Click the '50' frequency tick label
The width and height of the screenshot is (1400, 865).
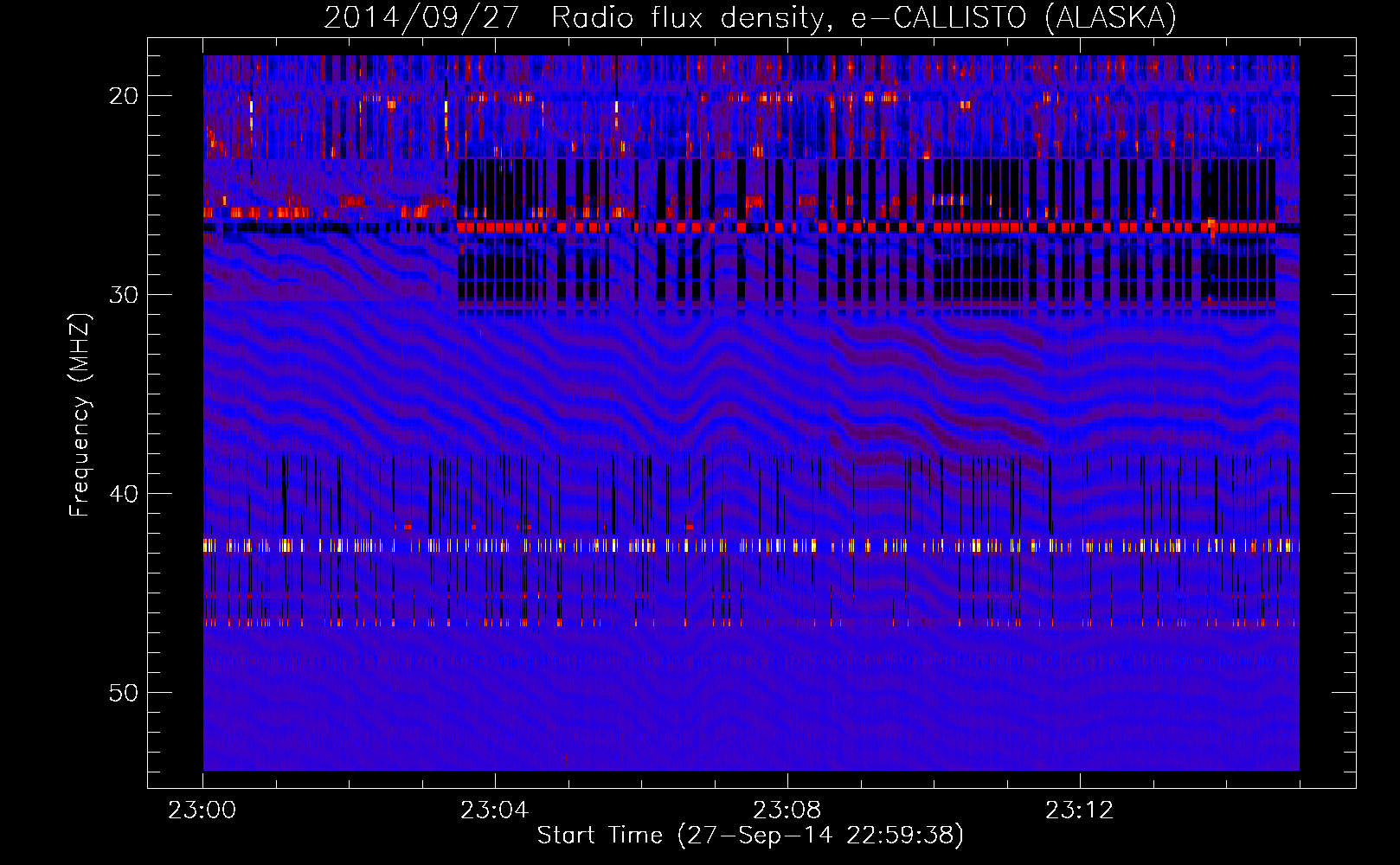click(125, 693)
